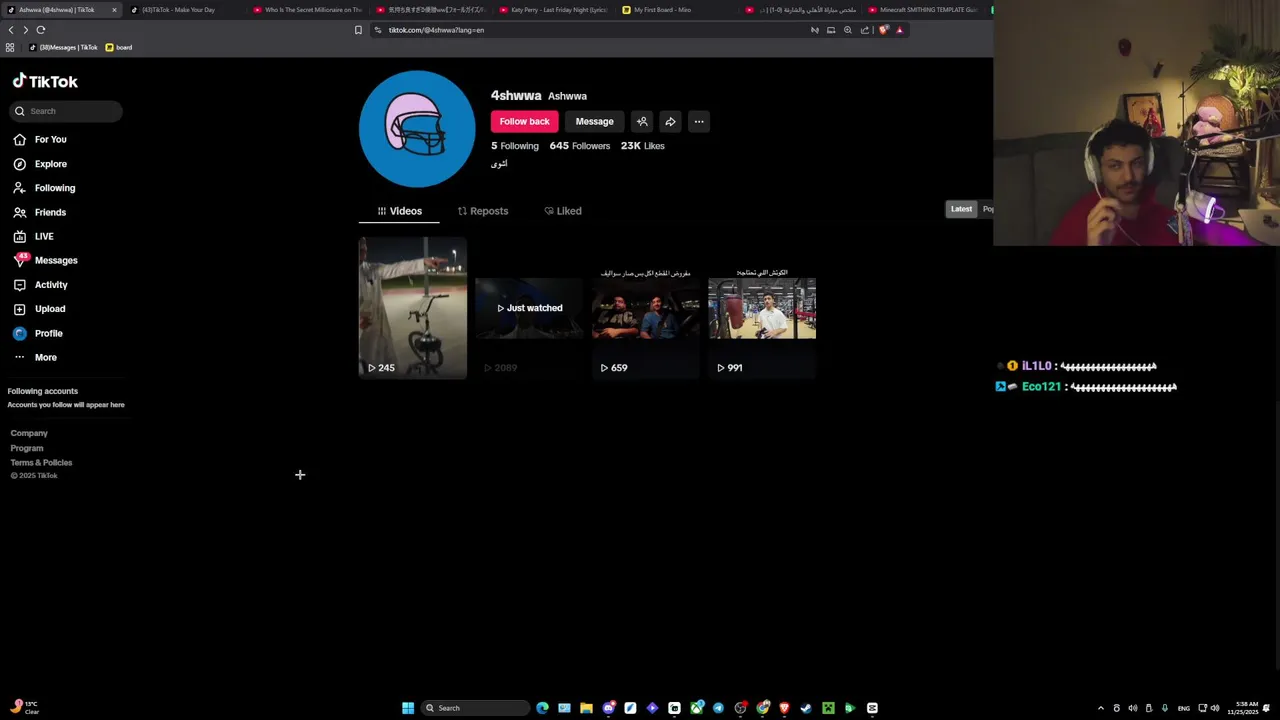1280x720 pixels.
Task: Click the 23K Likes stat
Action: click(642, 146)
